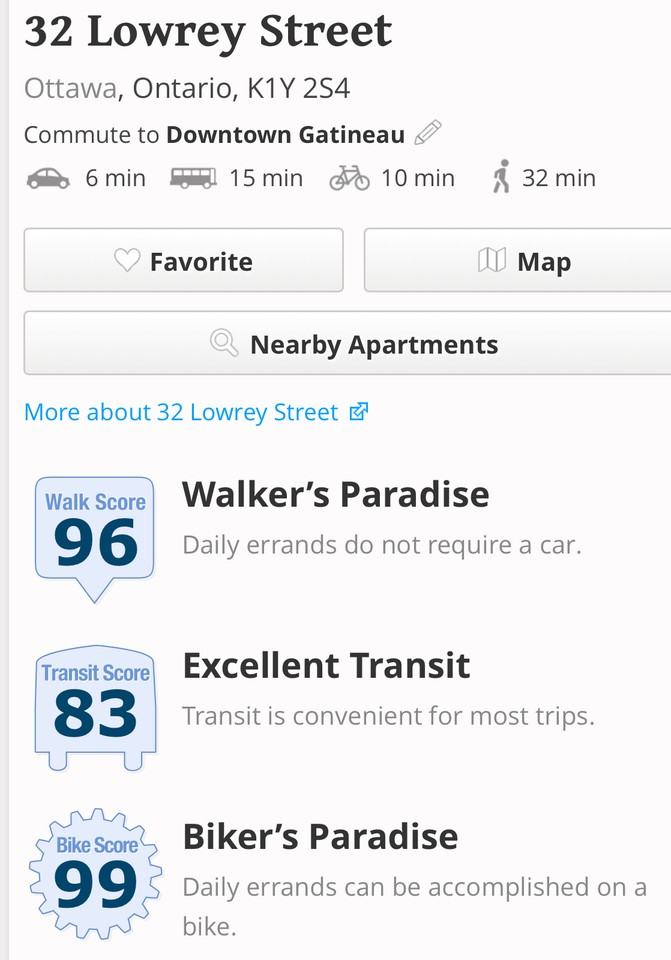Viewport: 671px width, 960px height.
Task: Search Nearby Apartments
Action: (x=348, y=345)
